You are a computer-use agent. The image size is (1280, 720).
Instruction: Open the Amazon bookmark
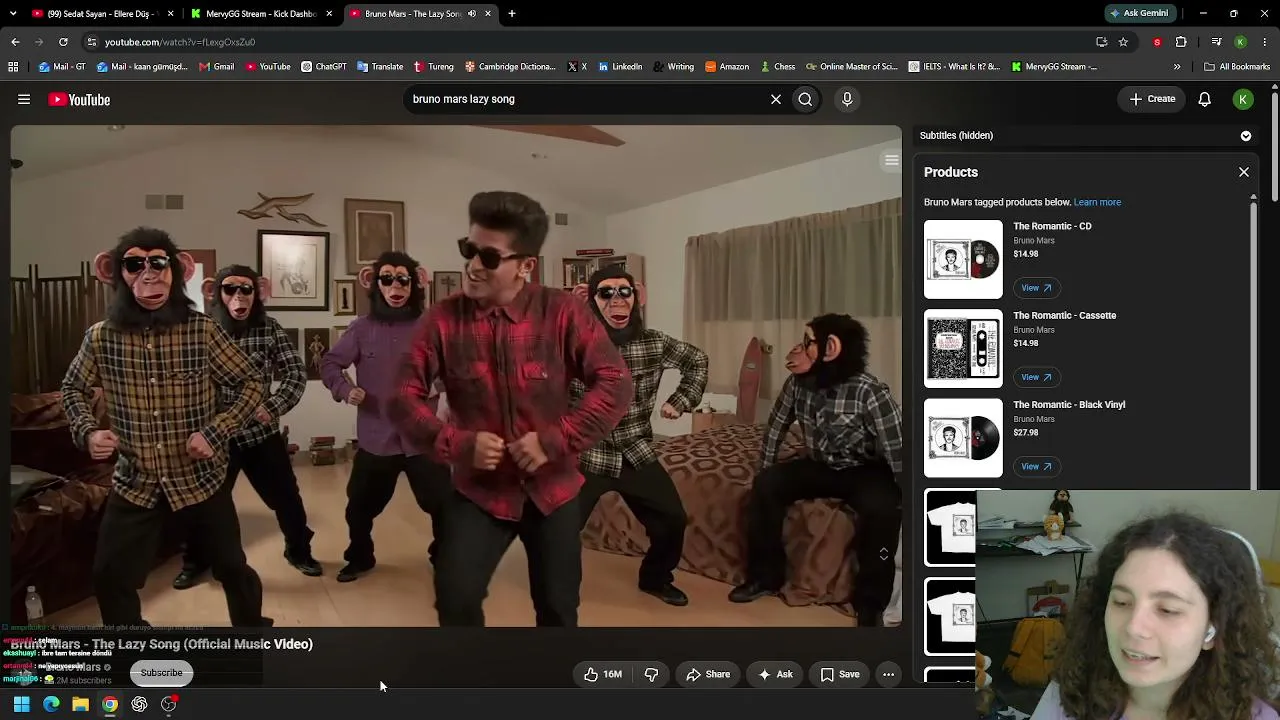[x=727, y=67]
